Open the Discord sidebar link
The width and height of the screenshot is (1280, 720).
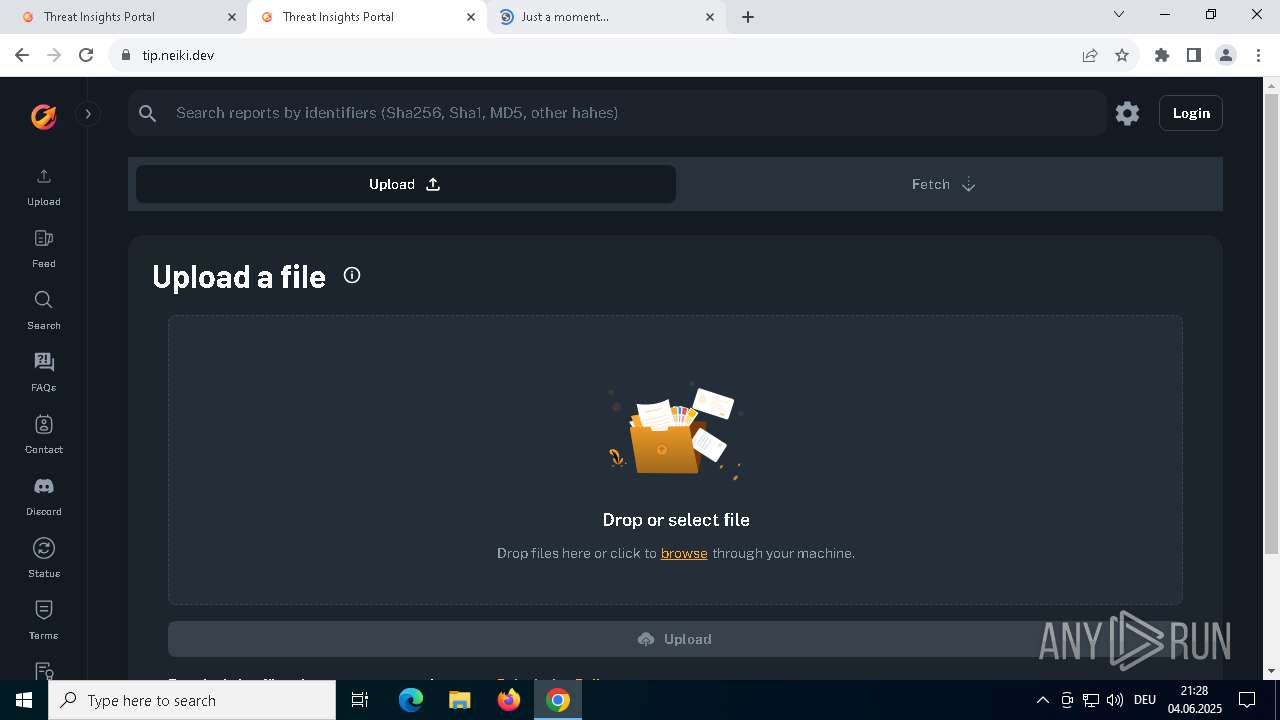(43, 497)
